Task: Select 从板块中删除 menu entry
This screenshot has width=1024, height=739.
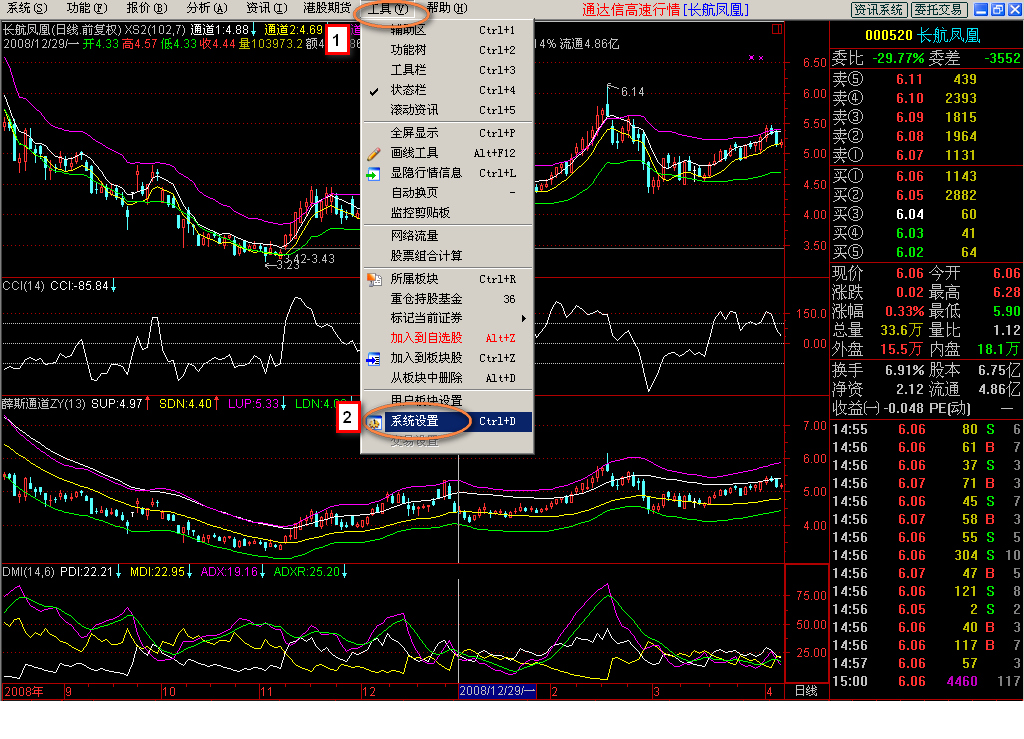Action: [447, 378]
